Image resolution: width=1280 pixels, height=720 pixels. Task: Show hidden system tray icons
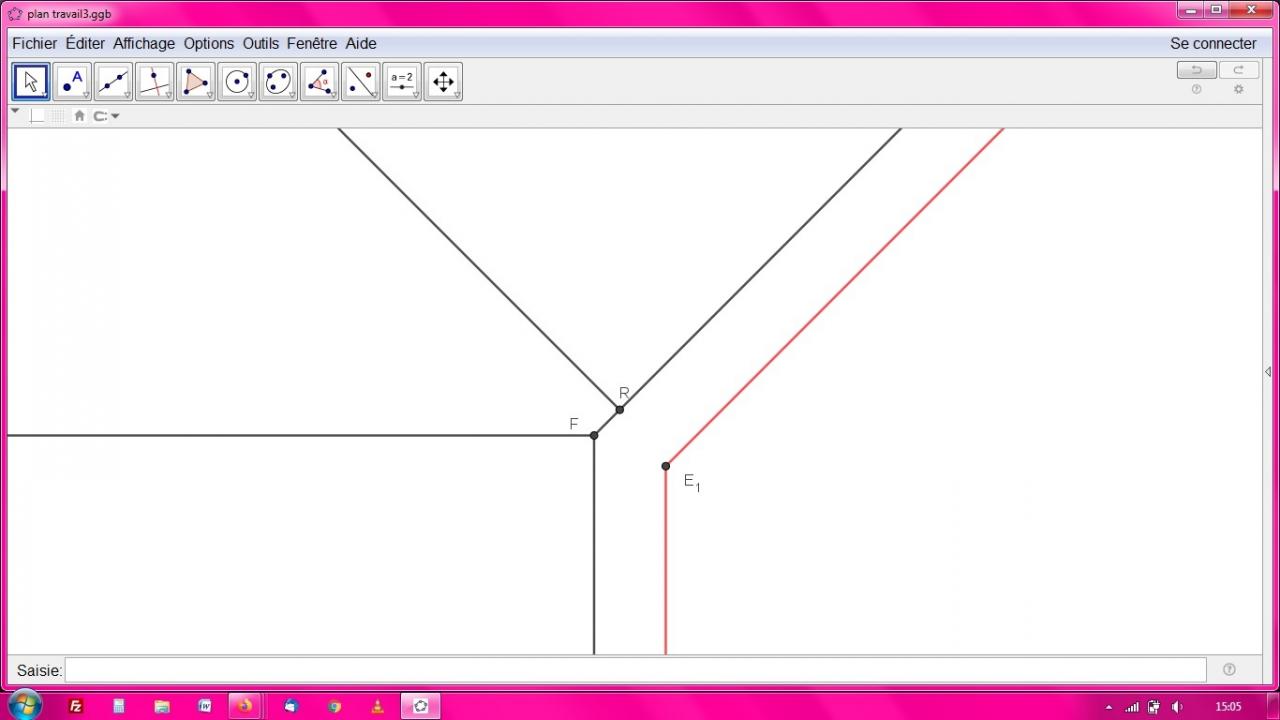(1108, 707)
